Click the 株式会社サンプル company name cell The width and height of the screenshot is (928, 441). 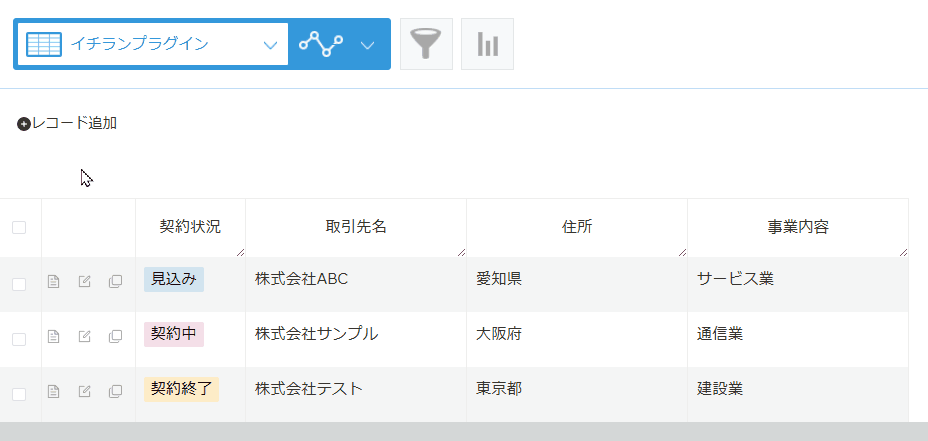pos(316,334)
